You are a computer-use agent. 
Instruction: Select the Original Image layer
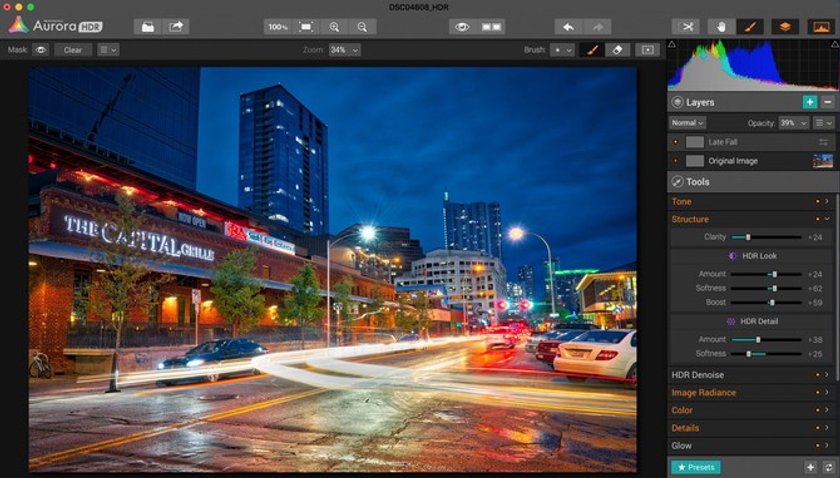[751, 161]
